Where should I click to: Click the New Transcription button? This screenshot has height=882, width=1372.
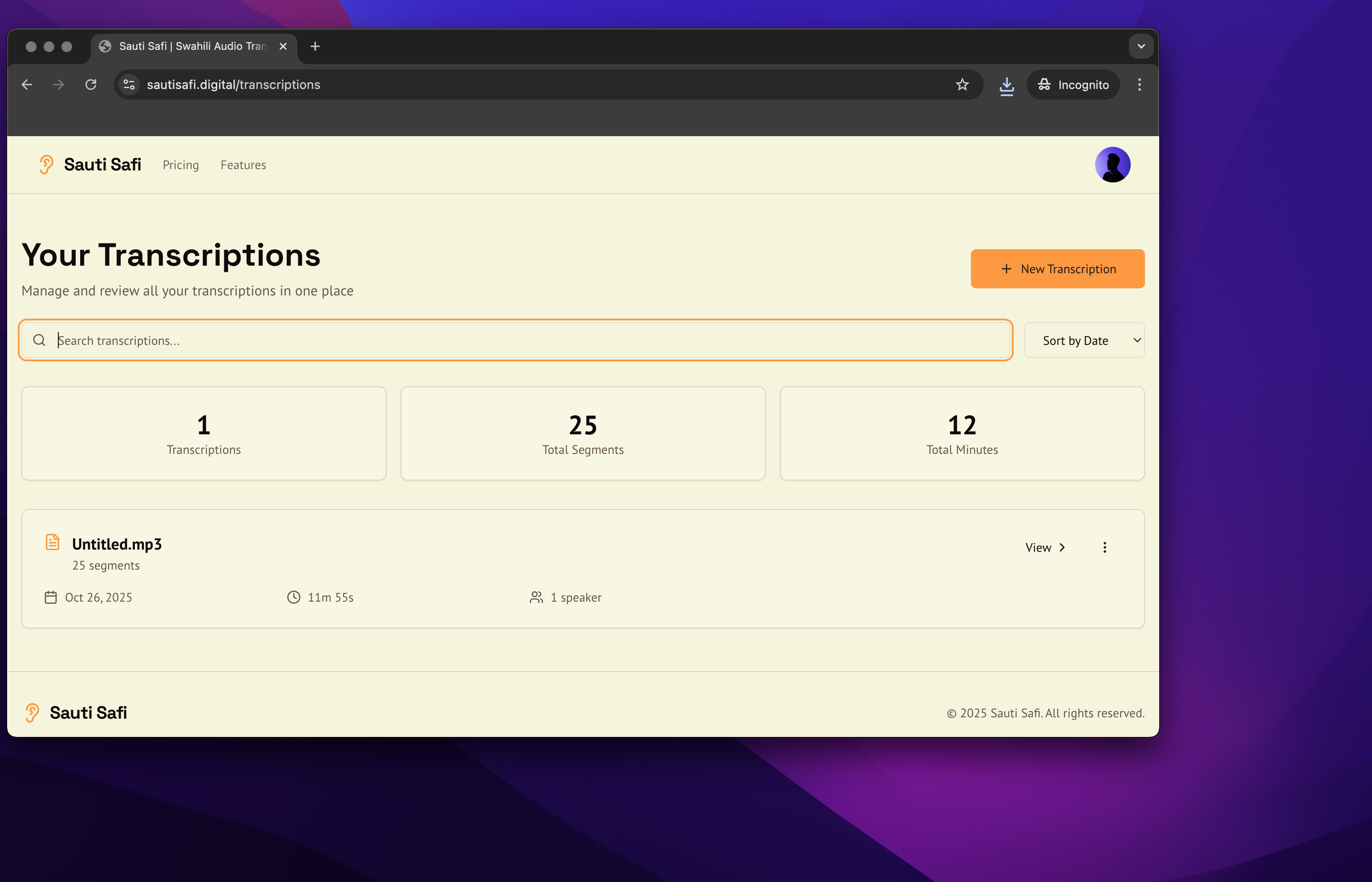[x=1057, y=269]
